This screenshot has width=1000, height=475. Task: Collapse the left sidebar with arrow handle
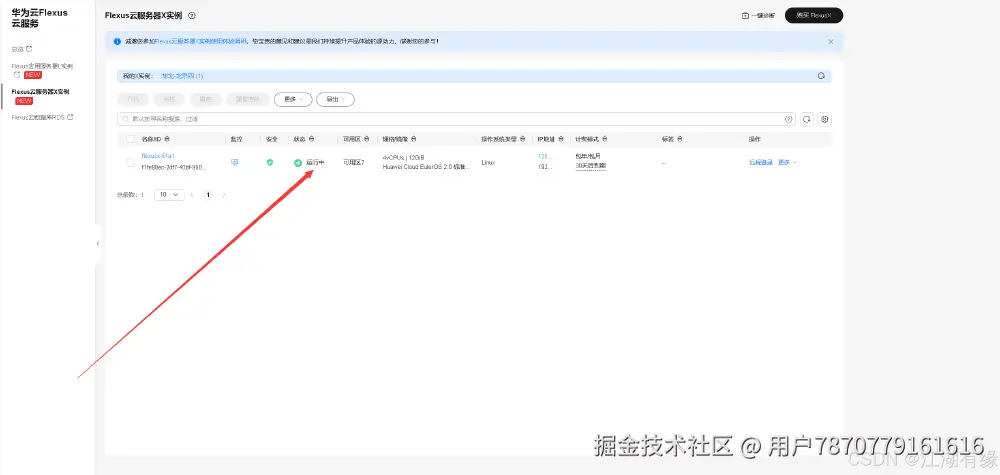pos(98,244)
